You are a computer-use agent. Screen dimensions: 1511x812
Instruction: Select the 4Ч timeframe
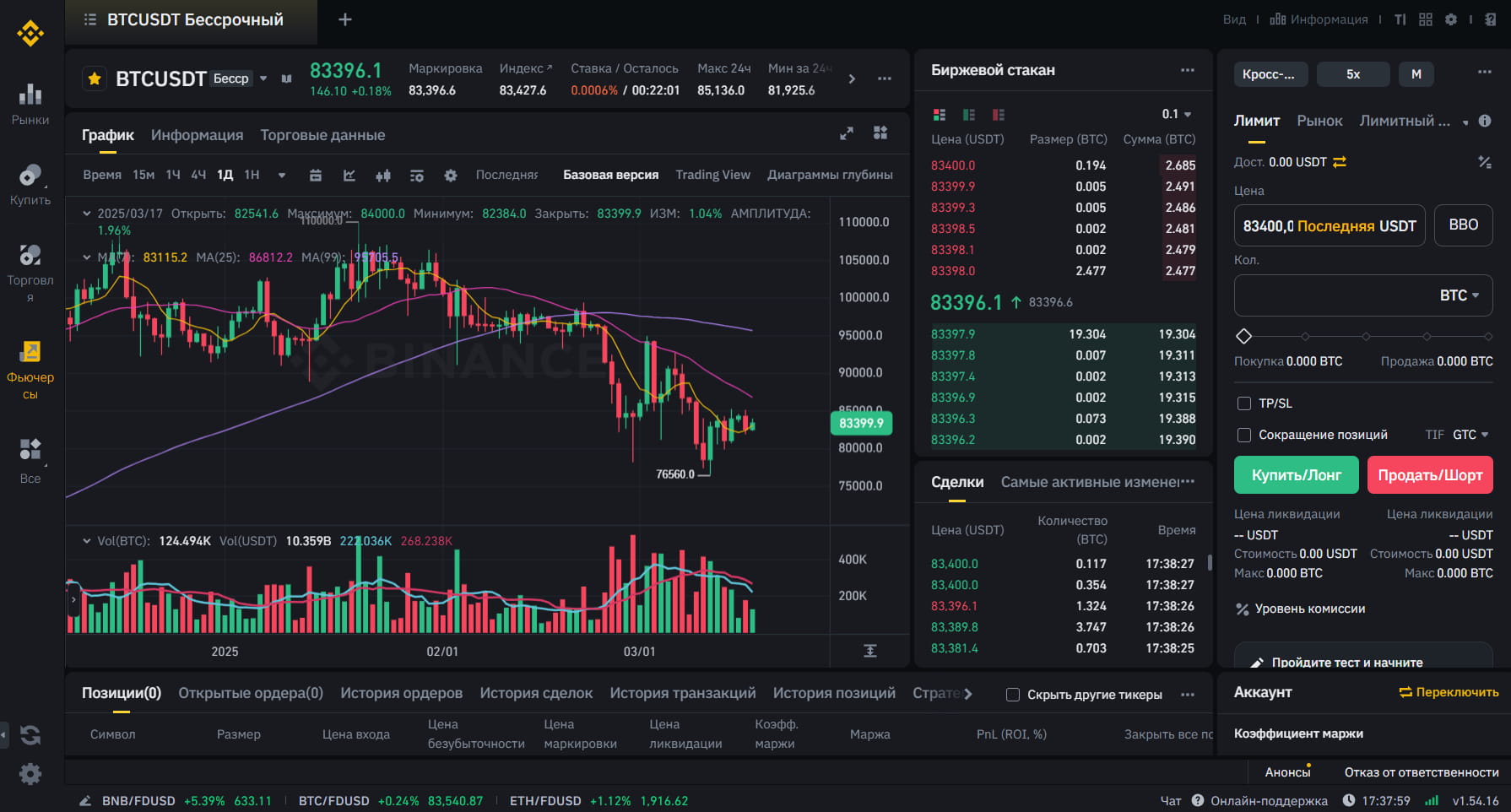(198, 175)
